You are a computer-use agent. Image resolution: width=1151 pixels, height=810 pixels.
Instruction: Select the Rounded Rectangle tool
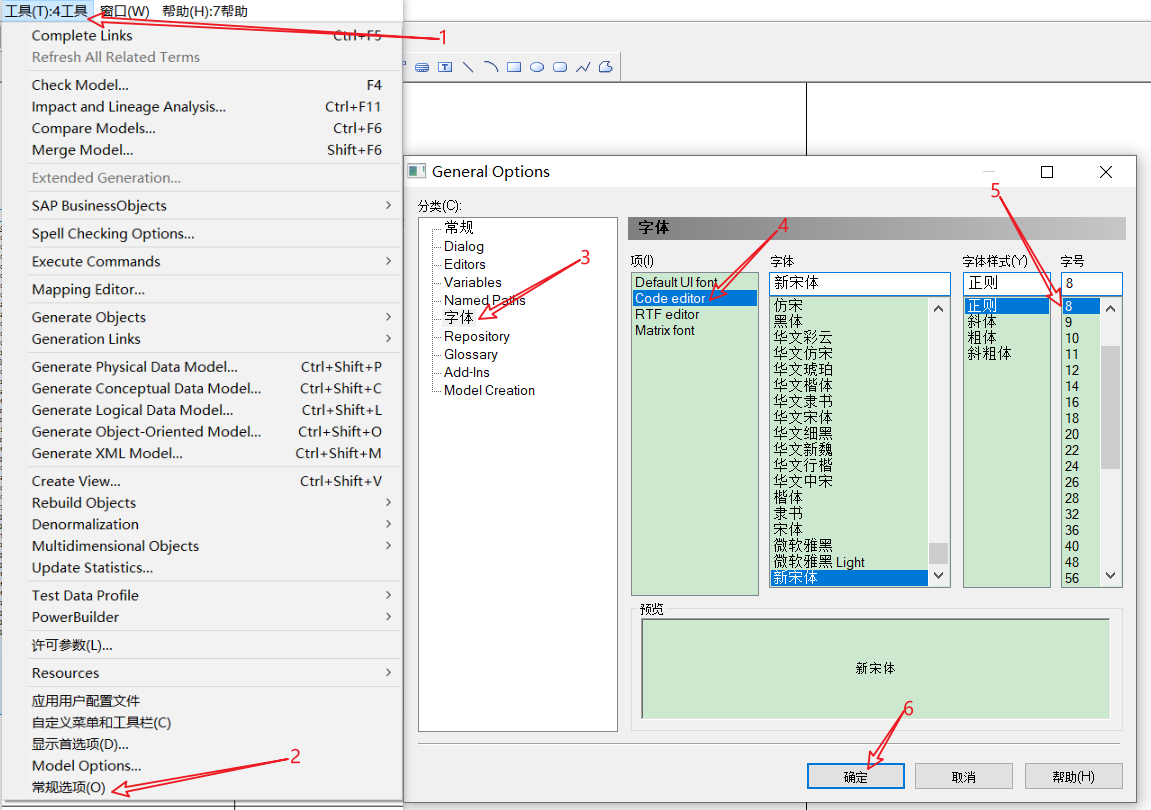[558, 66]
